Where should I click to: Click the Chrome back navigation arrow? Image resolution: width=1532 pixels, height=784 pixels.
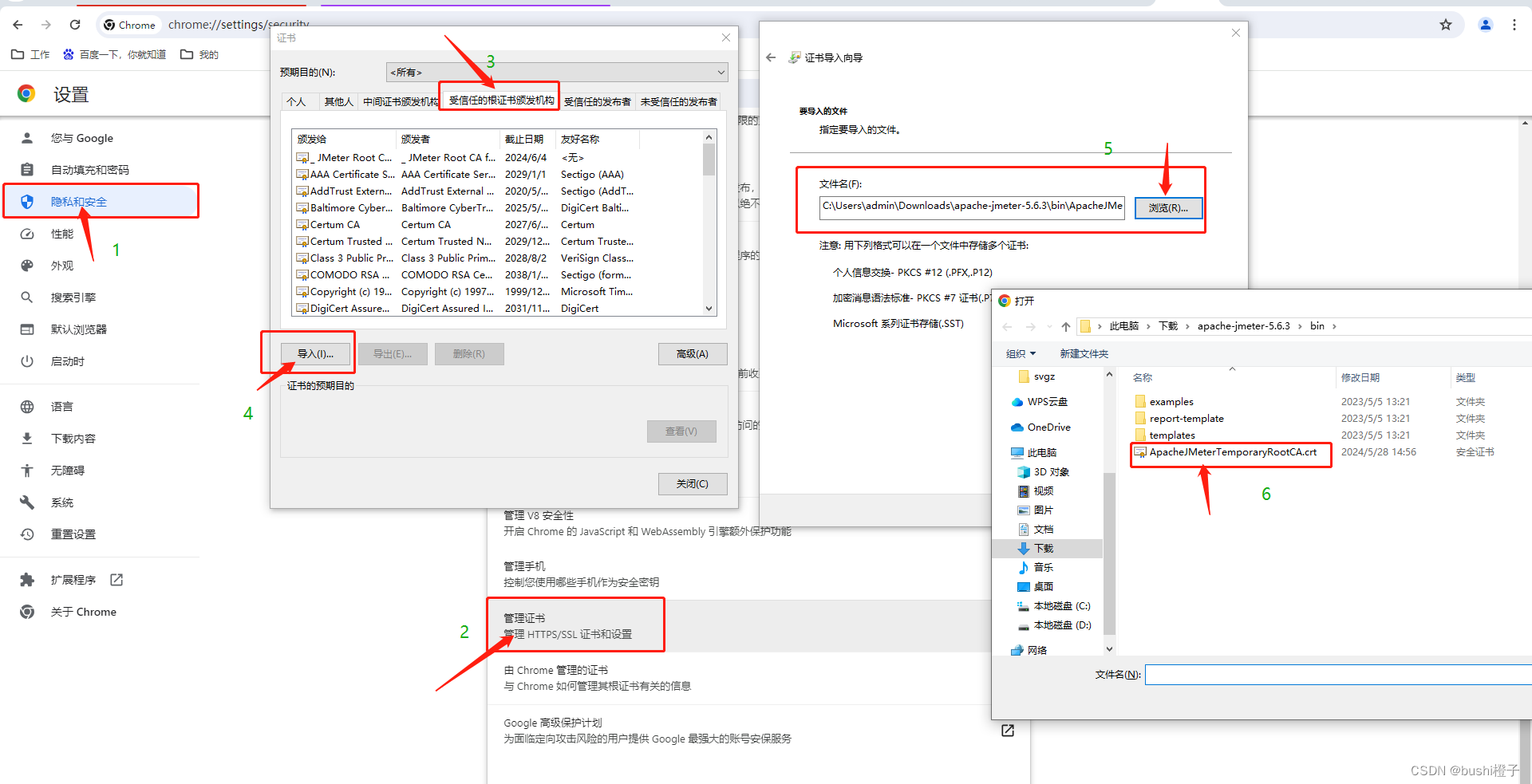point(18,25)
